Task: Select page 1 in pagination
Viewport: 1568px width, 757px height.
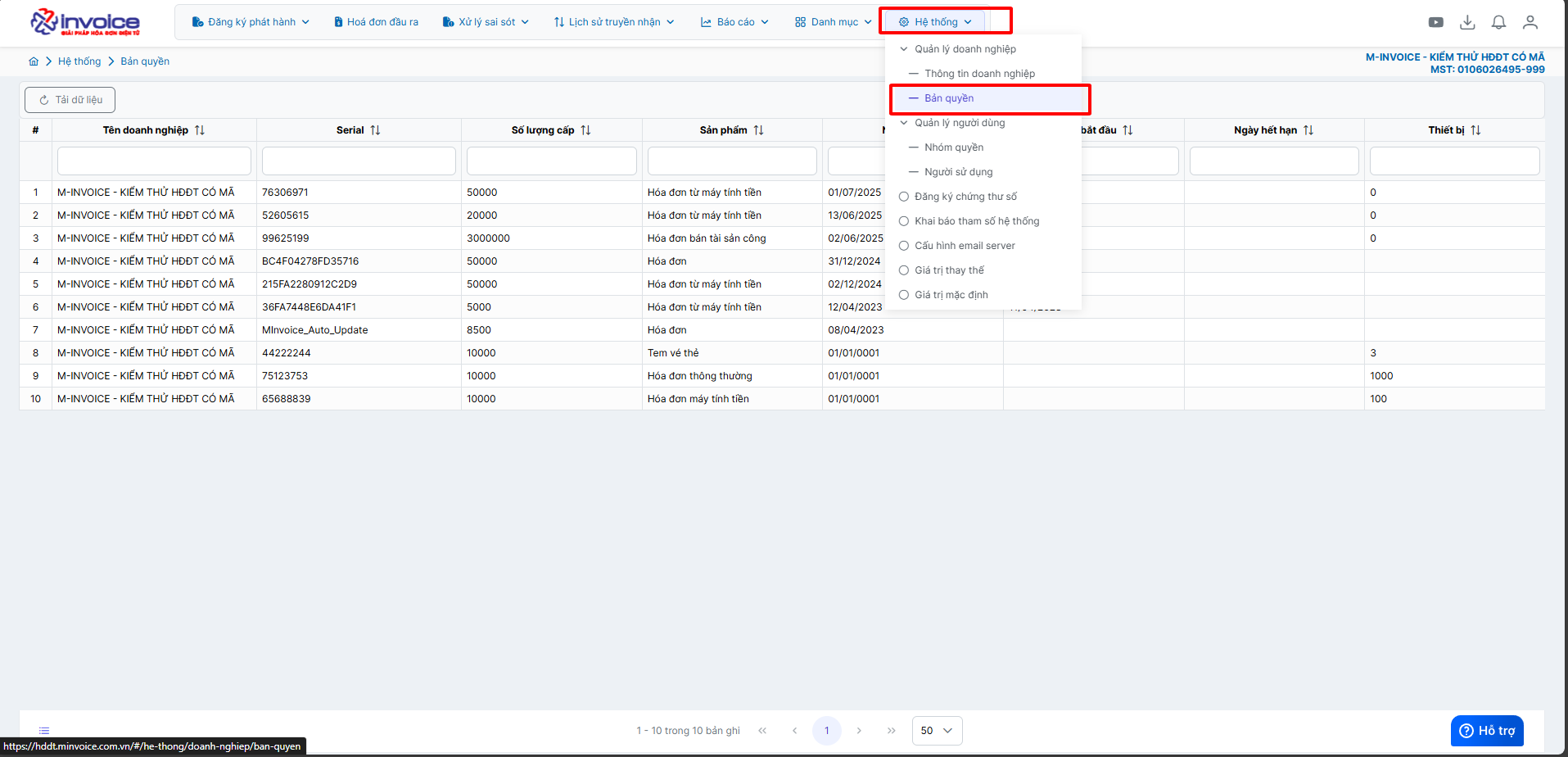Action: click(x=827, y=731)
